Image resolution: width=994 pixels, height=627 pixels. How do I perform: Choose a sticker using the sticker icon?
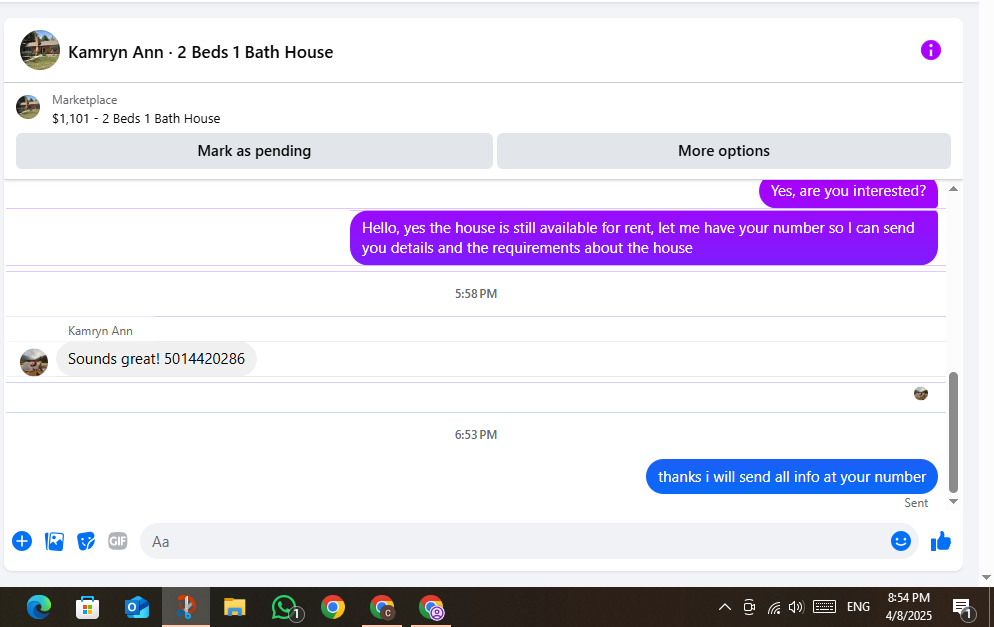tap(86, 541)
